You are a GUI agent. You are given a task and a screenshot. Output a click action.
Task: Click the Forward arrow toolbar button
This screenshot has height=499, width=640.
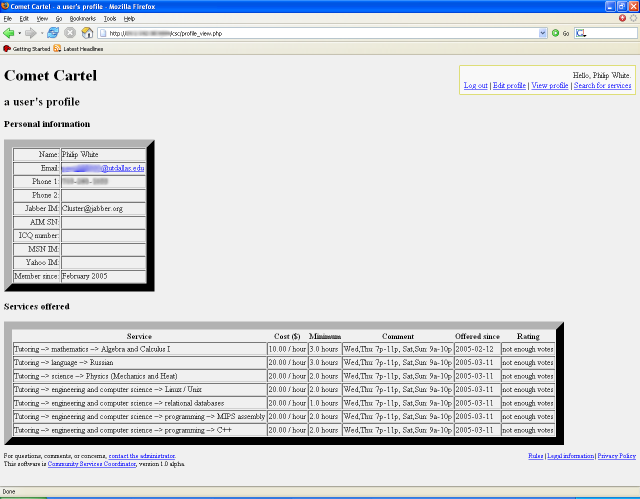tap(30, 33)
